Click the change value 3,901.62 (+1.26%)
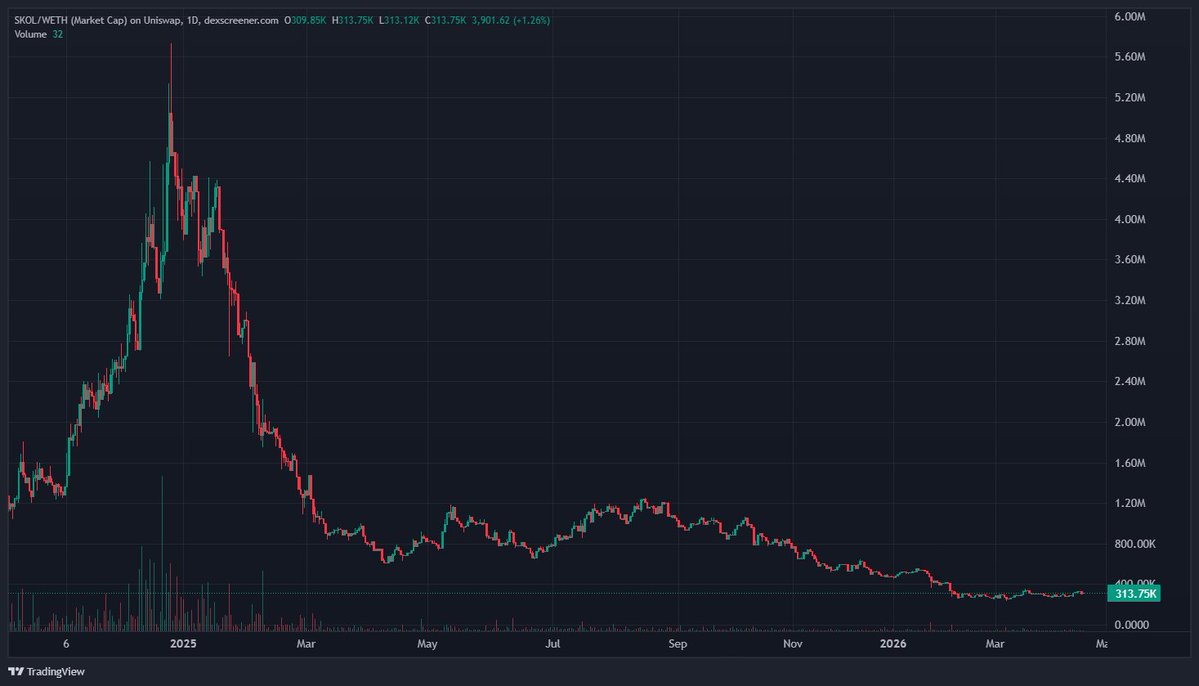This screenshot has width=1199, height=686. 511,21
